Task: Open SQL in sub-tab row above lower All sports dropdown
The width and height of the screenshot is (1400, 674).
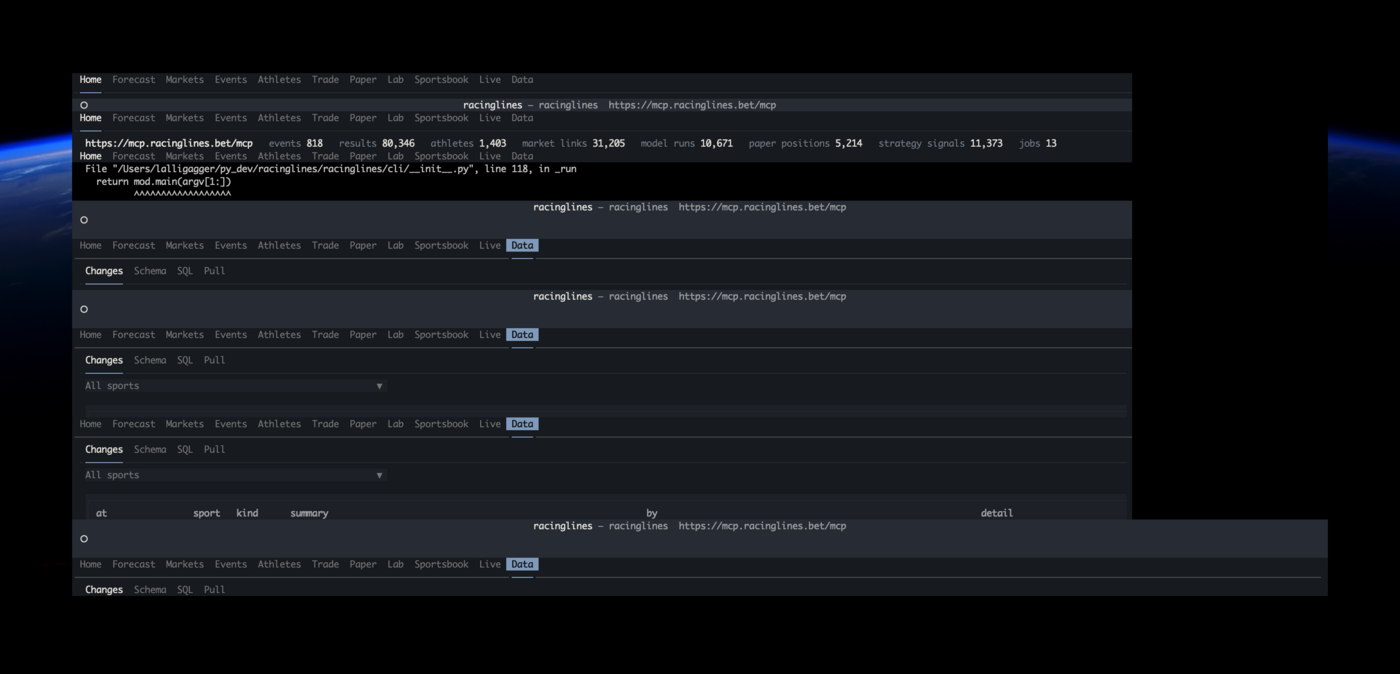Action: 185,449
